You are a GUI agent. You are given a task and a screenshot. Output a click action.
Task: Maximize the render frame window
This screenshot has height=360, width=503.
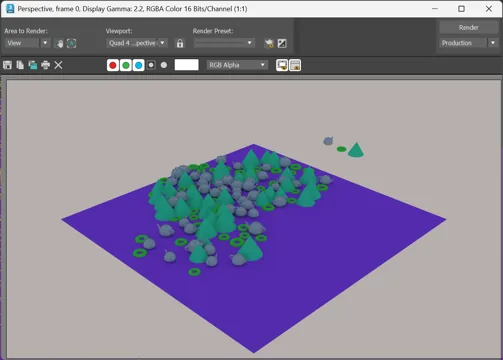coord(461,9)
